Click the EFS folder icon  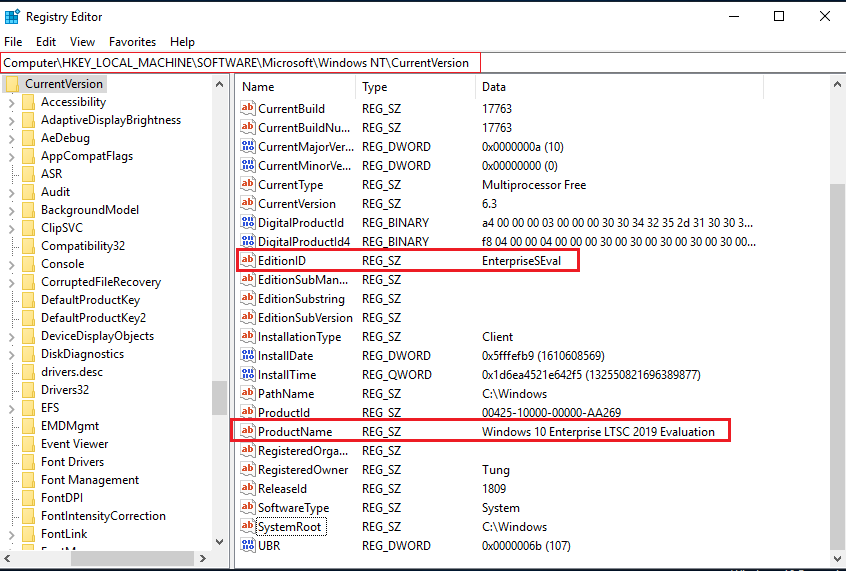29,407
